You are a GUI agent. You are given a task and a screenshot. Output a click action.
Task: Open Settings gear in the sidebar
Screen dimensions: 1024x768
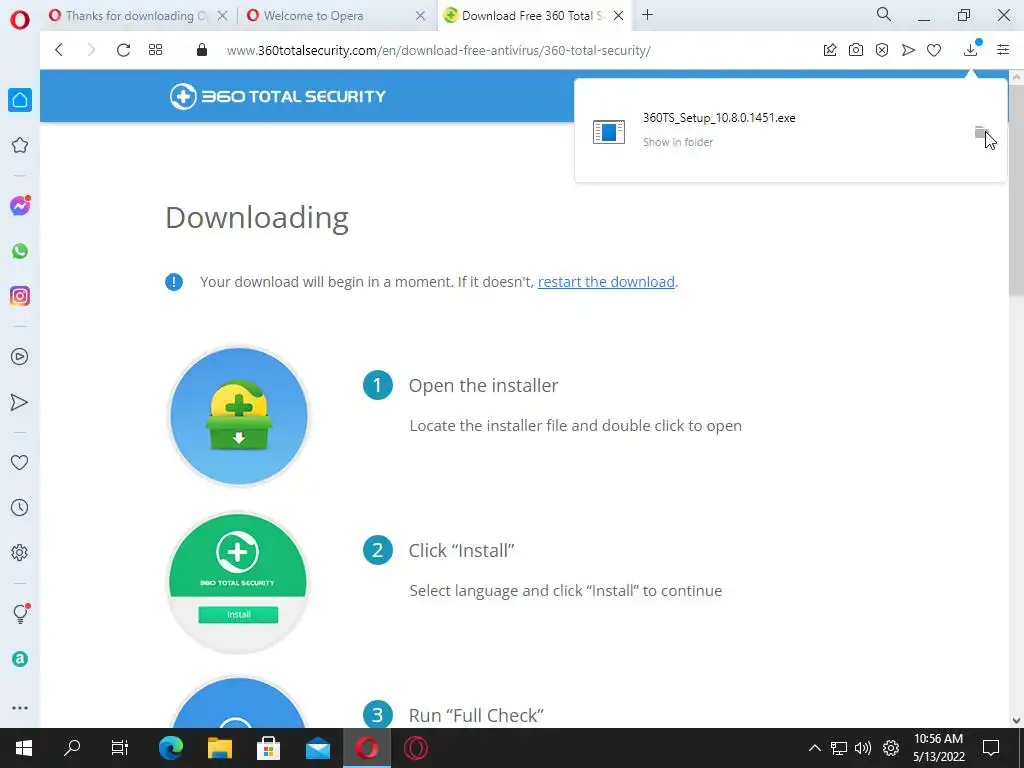click(20, 552)
